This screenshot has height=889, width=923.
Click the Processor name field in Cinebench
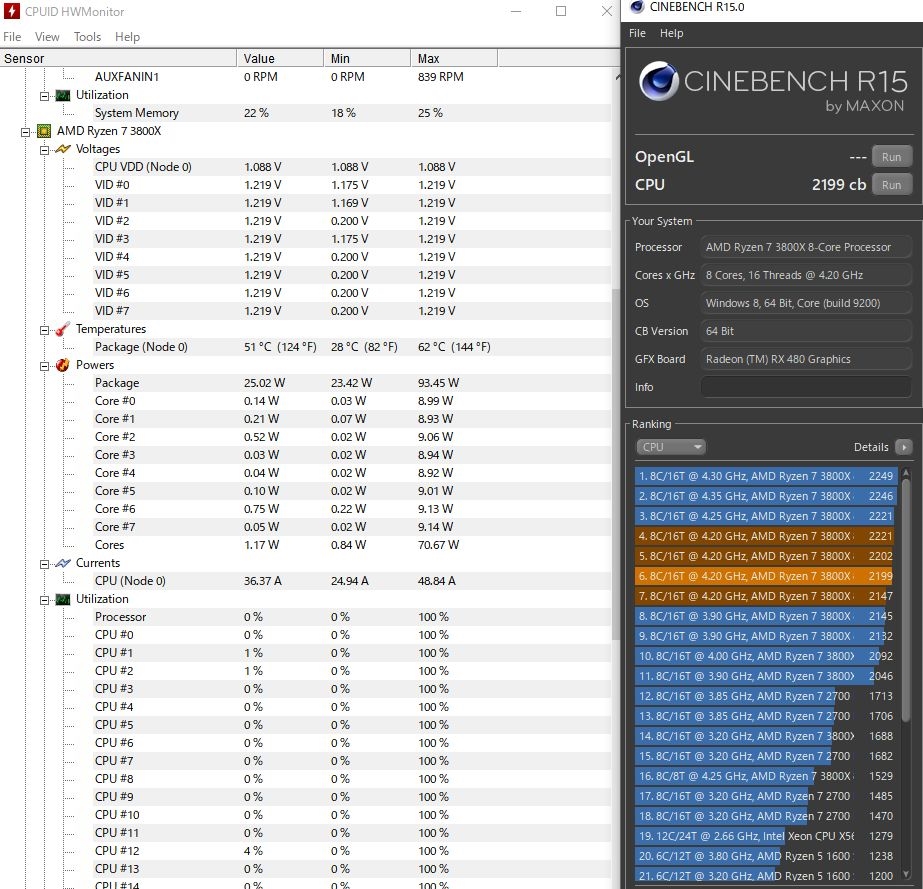pos(806,247)
